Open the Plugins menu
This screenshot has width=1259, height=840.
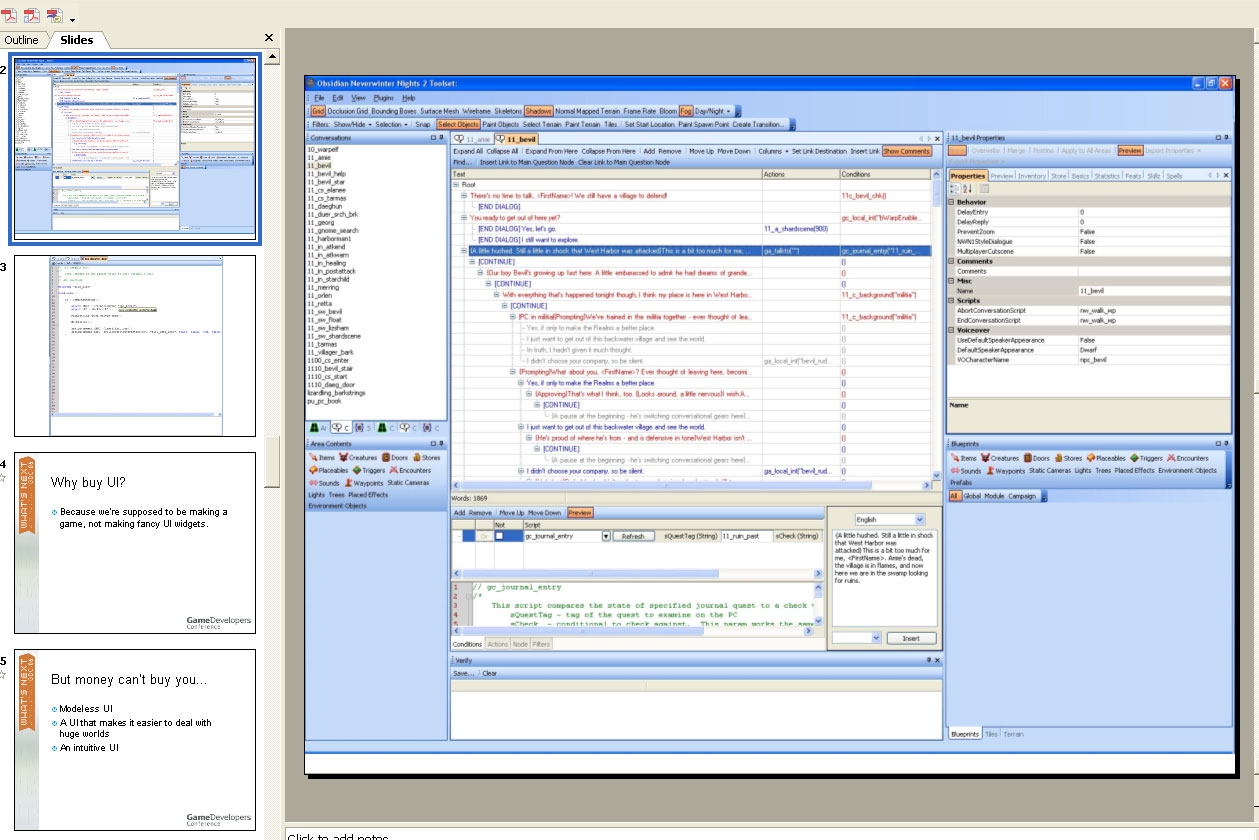pyautogui.click(x=384, y=98)
